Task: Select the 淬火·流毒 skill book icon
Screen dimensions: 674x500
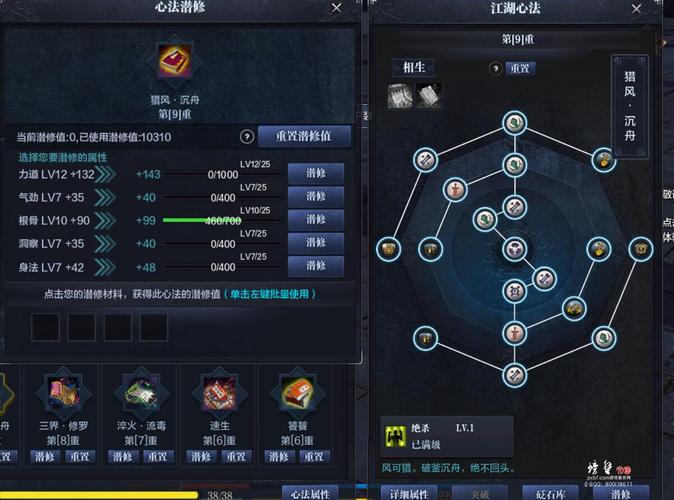Action: point(141,393)
